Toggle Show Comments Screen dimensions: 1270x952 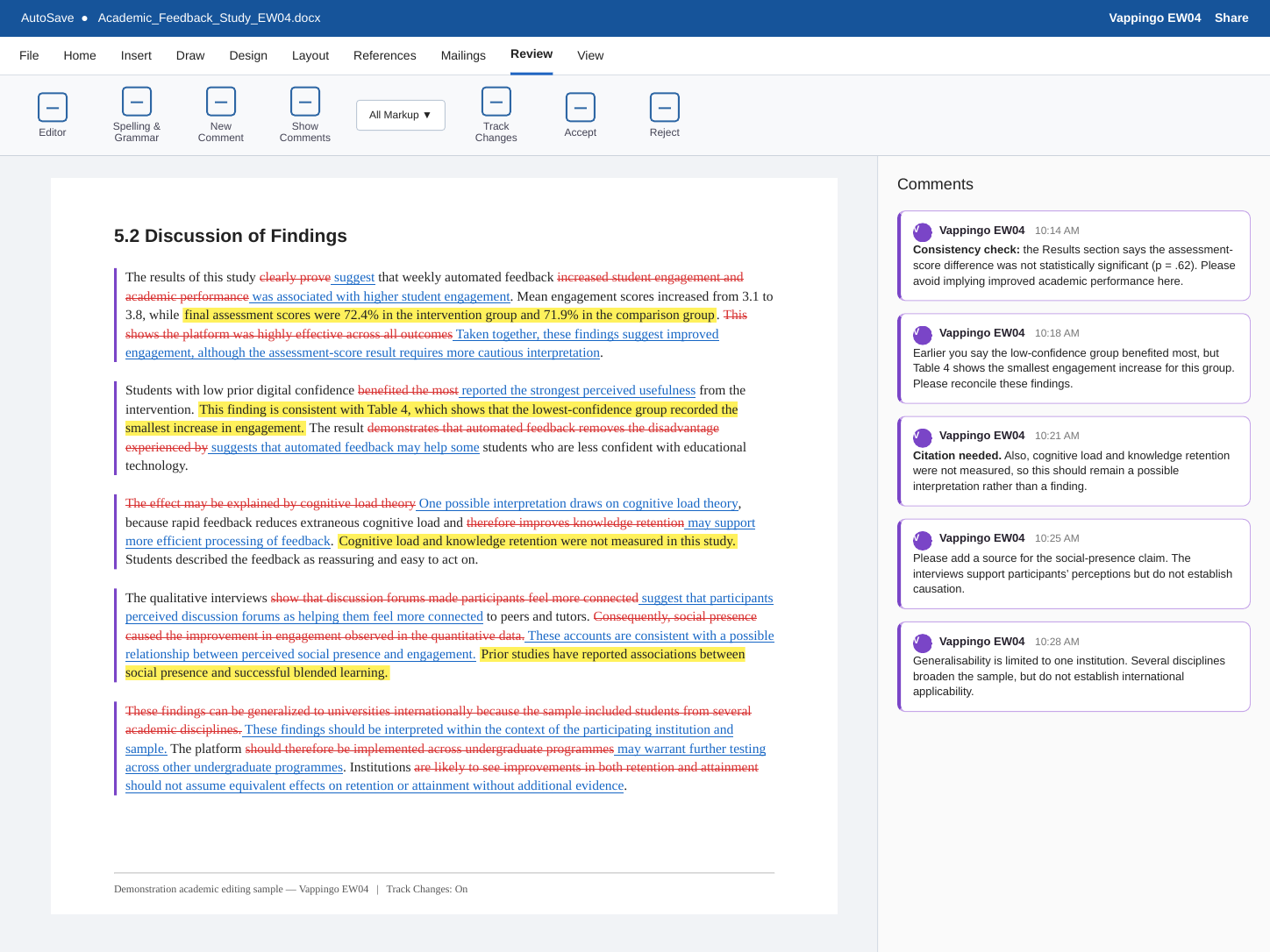pyautogui.click(x=305, y=116)
